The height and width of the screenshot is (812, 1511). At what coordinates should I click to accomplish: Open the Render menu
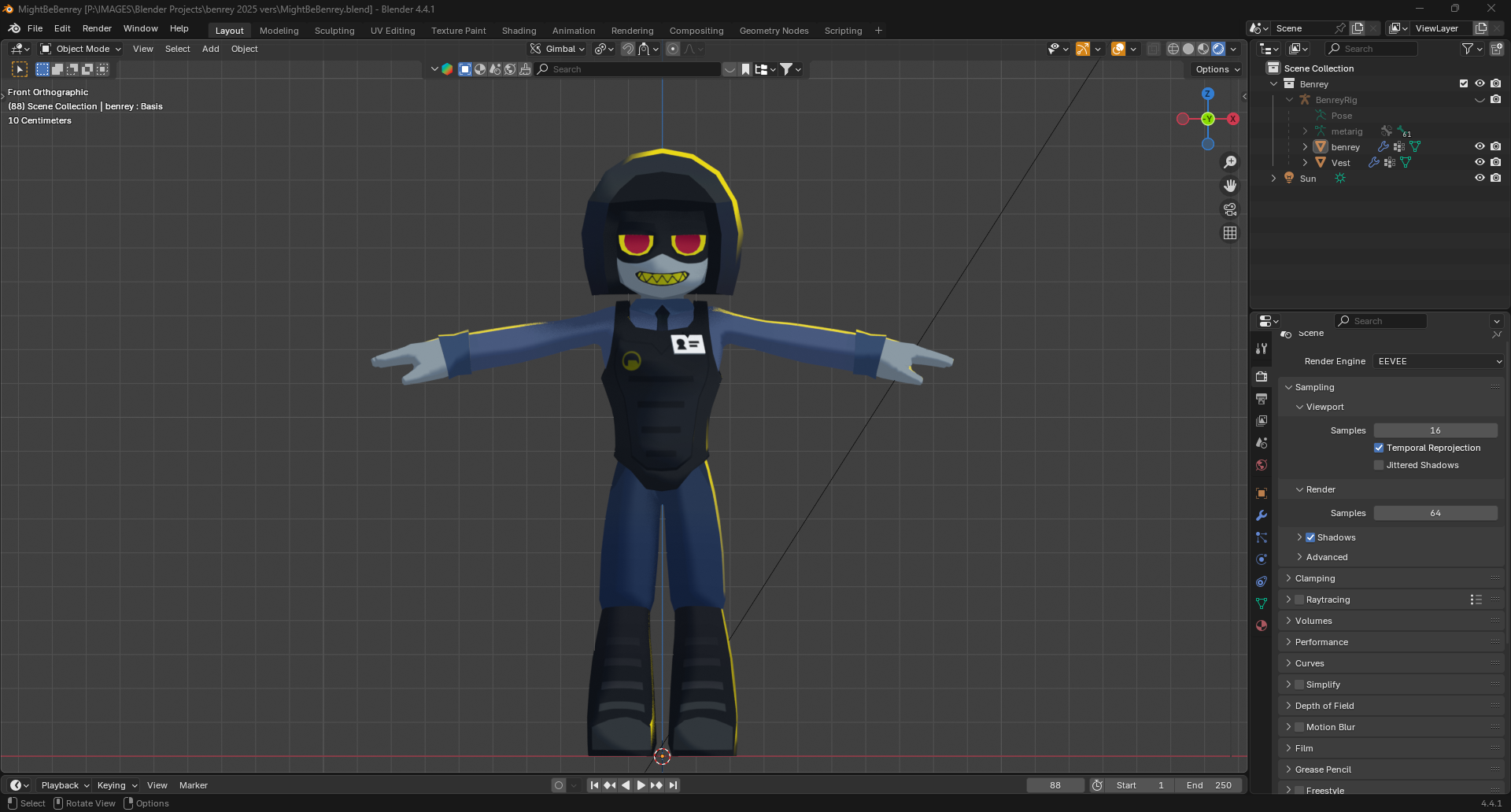(x=97, y=28)
